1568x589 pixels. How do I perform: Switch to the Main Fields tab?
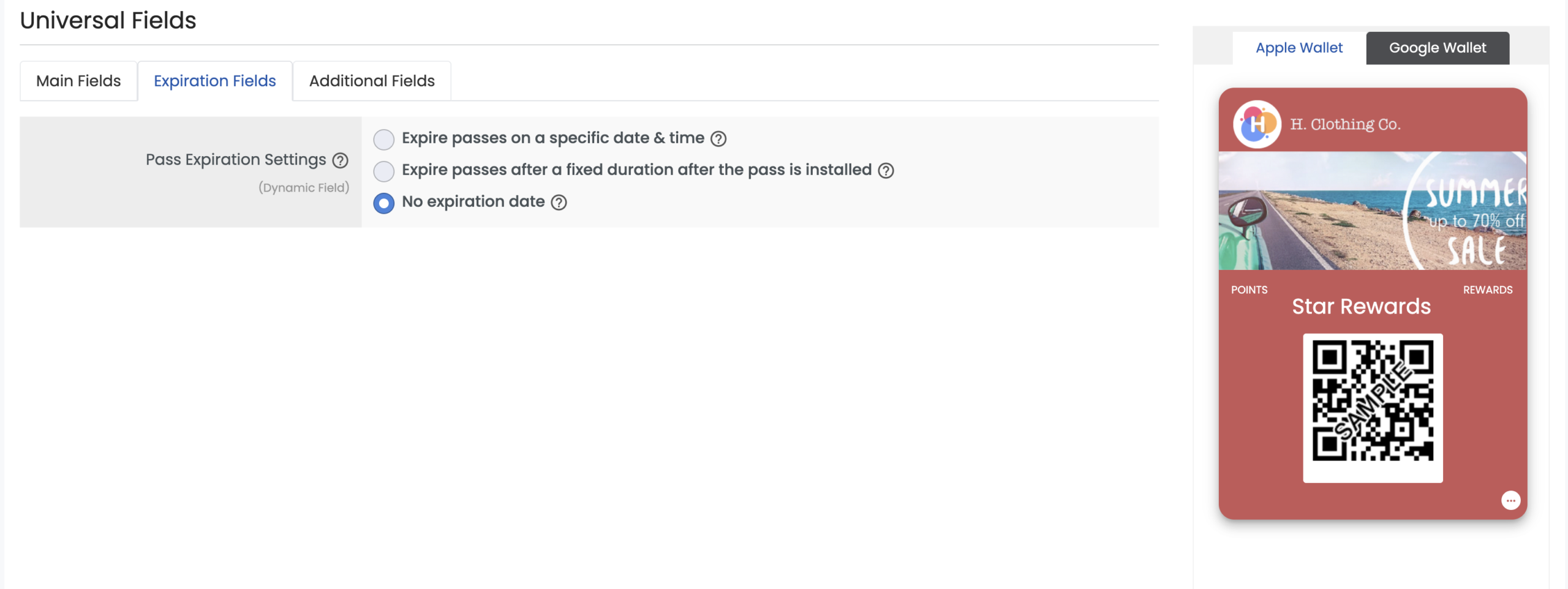(x=78, y=80)
